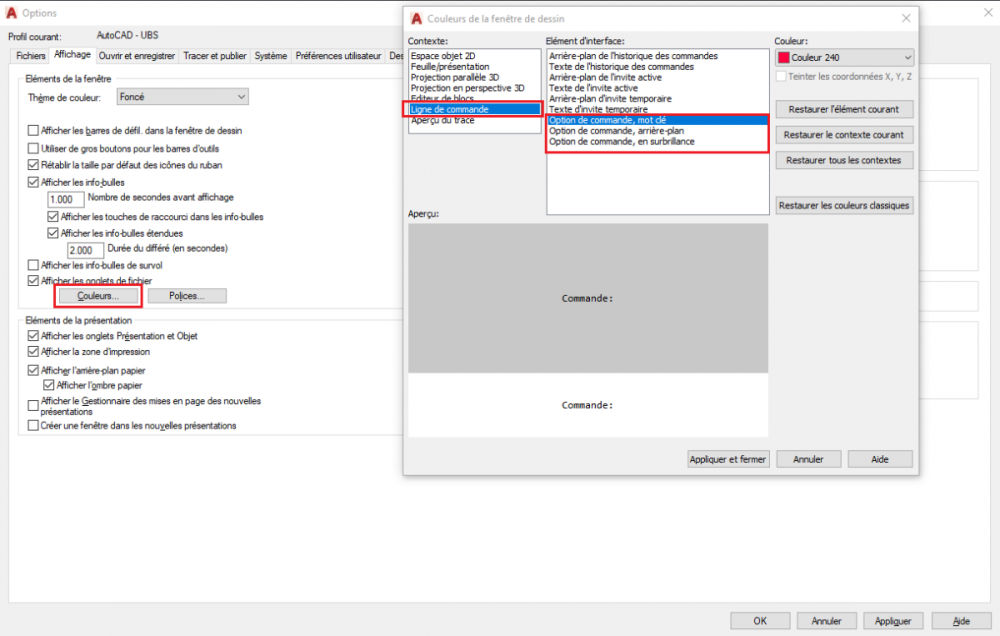Viewport: 1000px width, 636px height.
Task: Click Appliquer et fermer button
Action: coord(728,459)
